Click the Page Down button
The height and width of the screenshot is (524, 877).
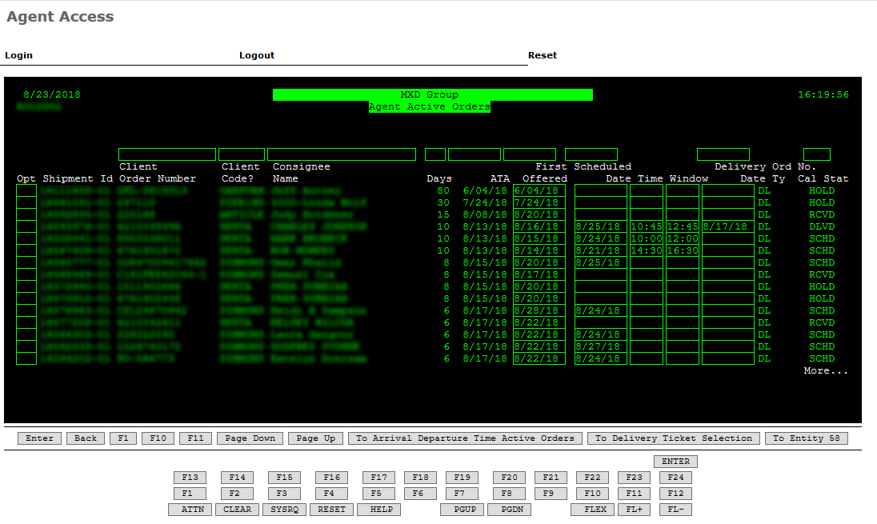[x=250, y=438]
